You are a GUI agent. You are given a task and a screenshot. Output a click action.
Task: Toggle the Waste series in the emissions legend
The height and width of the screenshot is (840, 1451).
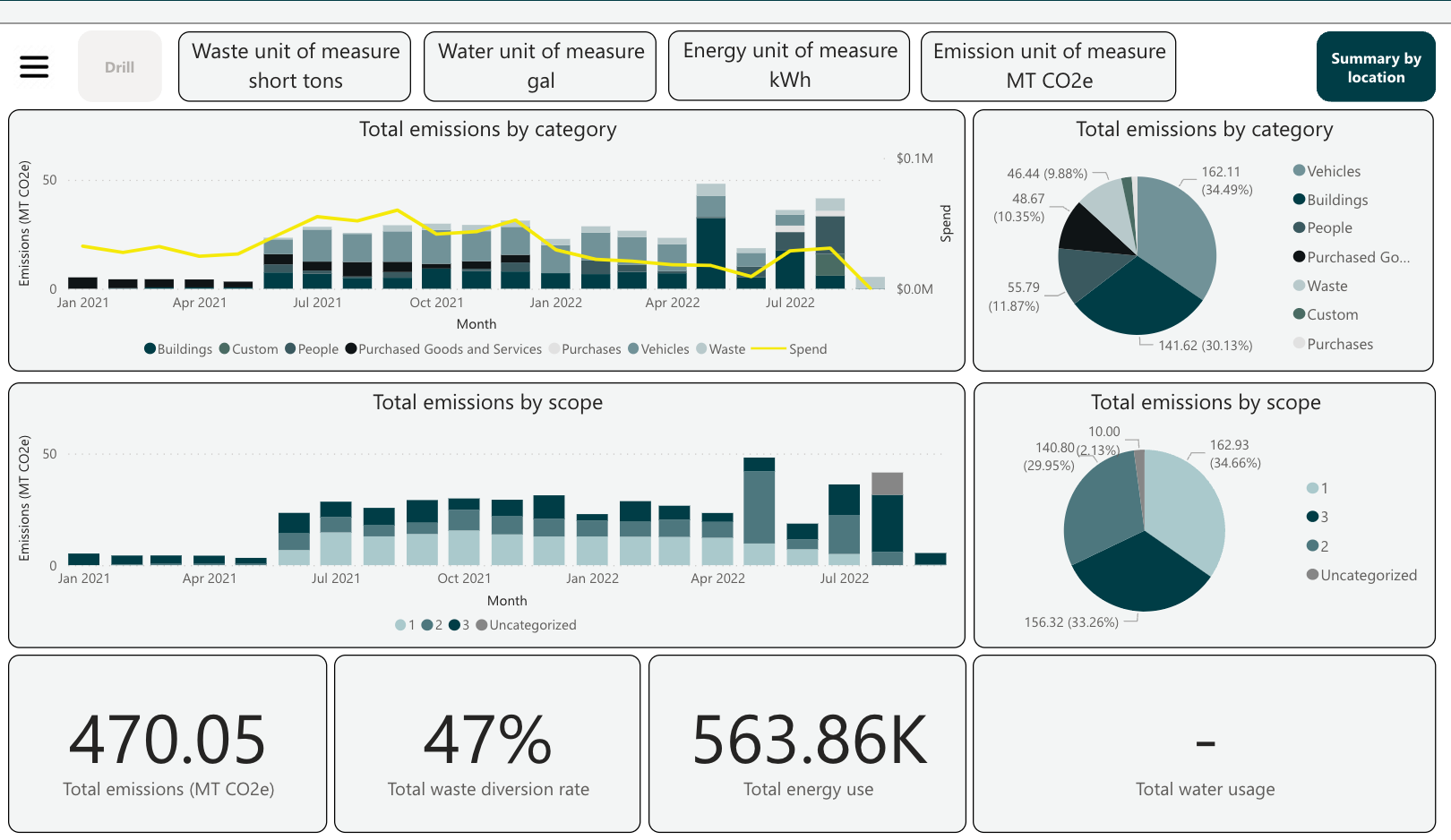(700, 348)
